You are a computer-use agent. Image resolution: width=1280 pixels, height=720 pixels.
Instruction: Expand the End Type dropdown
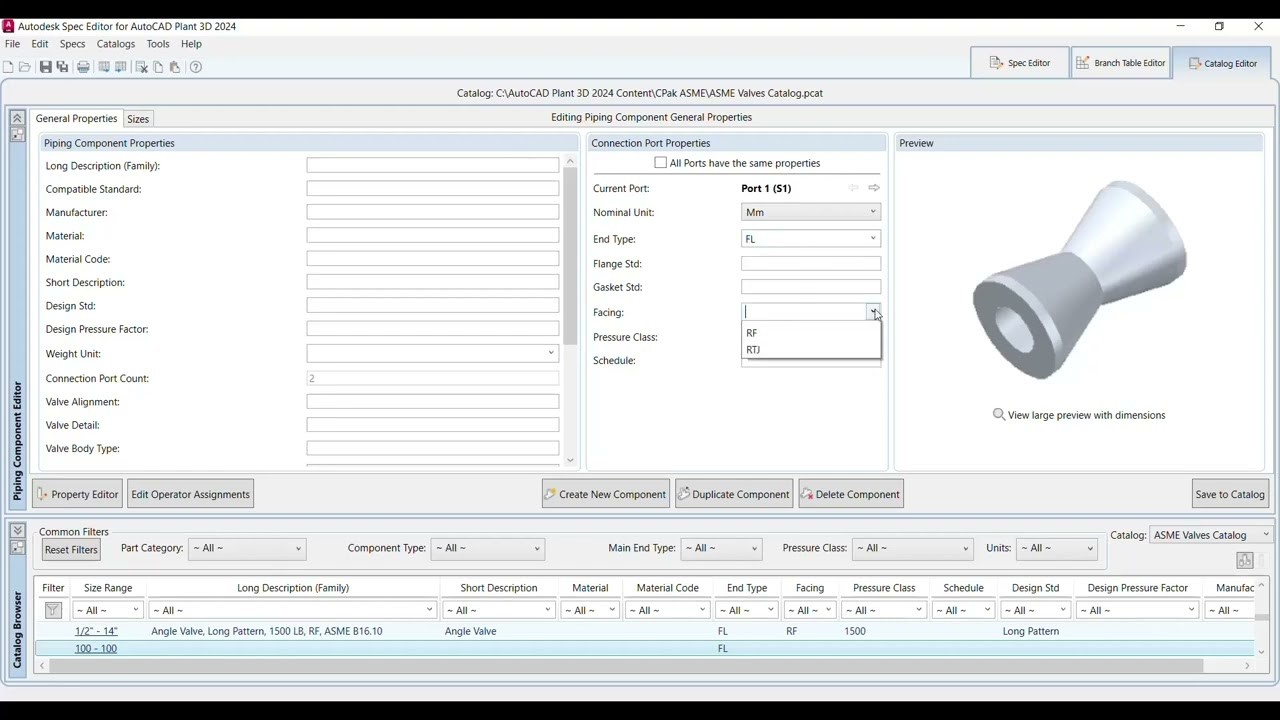872,239
